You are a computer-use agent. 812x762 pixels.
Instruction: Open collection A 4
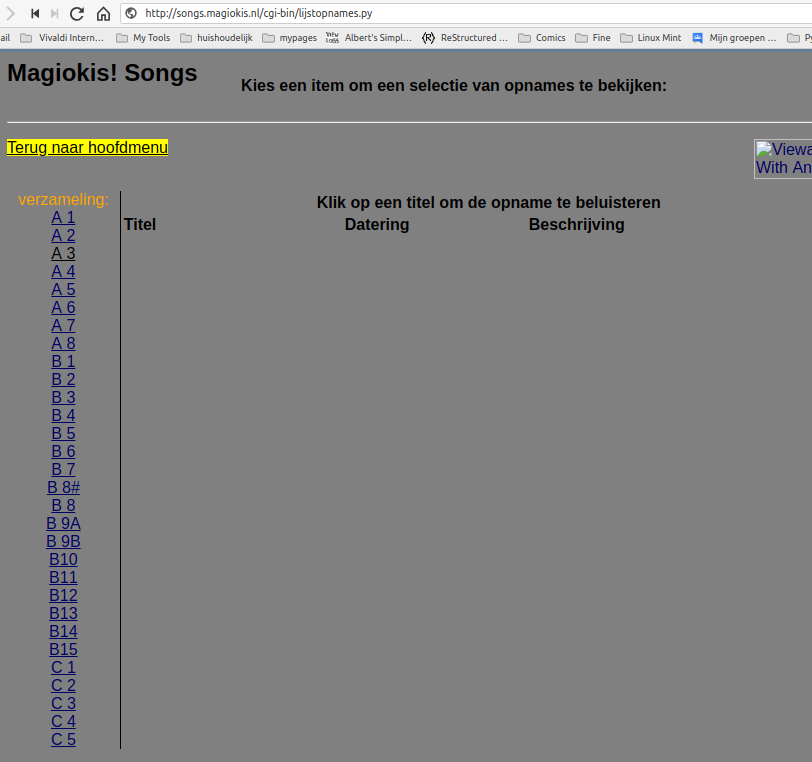point(63,271)
